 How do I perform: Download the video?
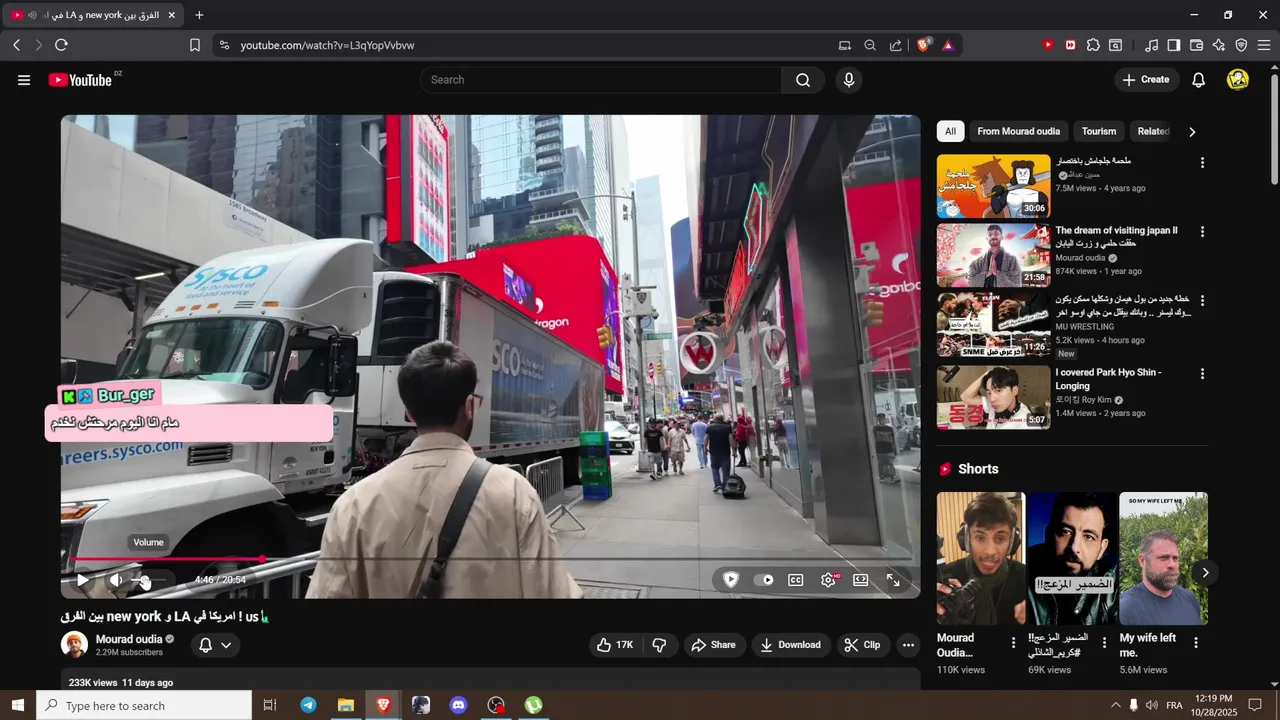click(x=790, y=645)
